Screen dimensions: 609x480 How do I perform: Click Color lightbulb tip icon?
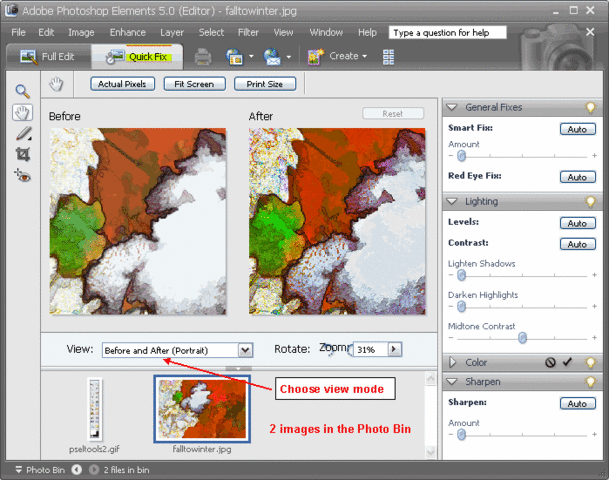click(590, 362)
